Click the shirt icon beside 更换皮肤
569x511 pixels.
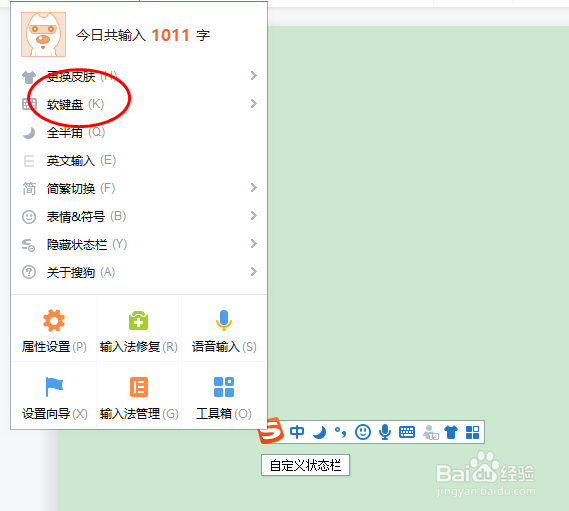pos(29,77)
